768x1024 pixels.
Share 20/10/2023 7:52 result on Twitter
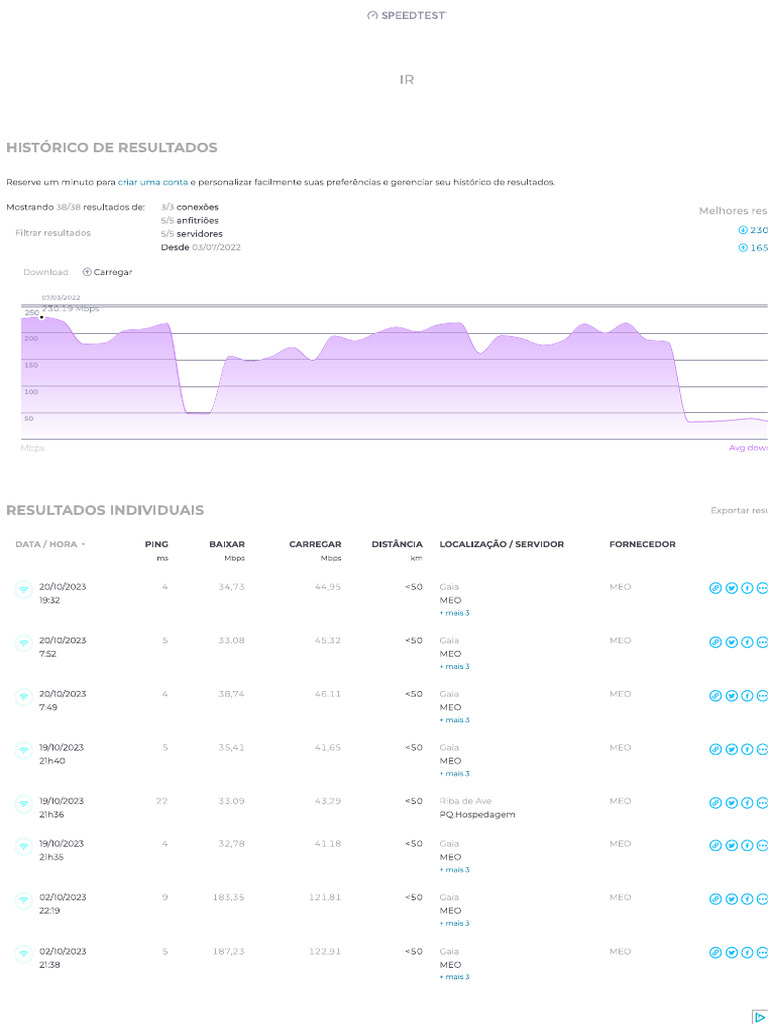coord(731,642)
